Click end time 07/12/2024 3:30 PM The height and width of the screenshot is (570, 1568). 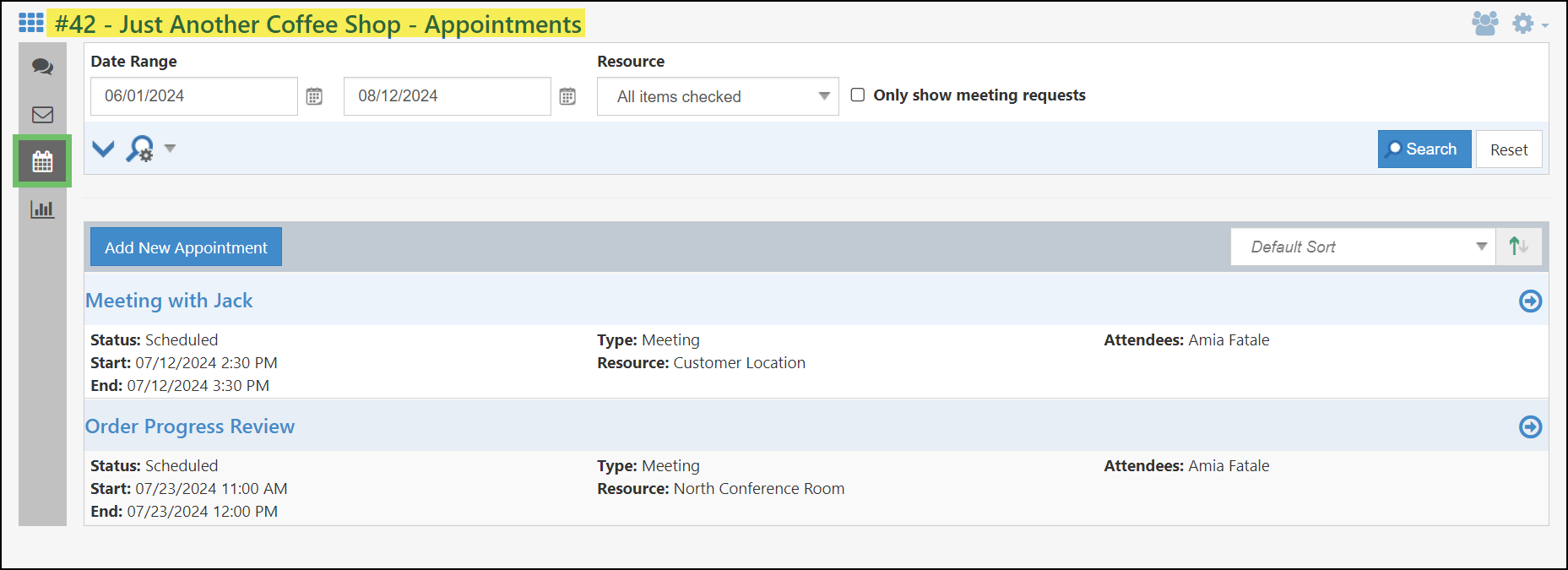198,385
